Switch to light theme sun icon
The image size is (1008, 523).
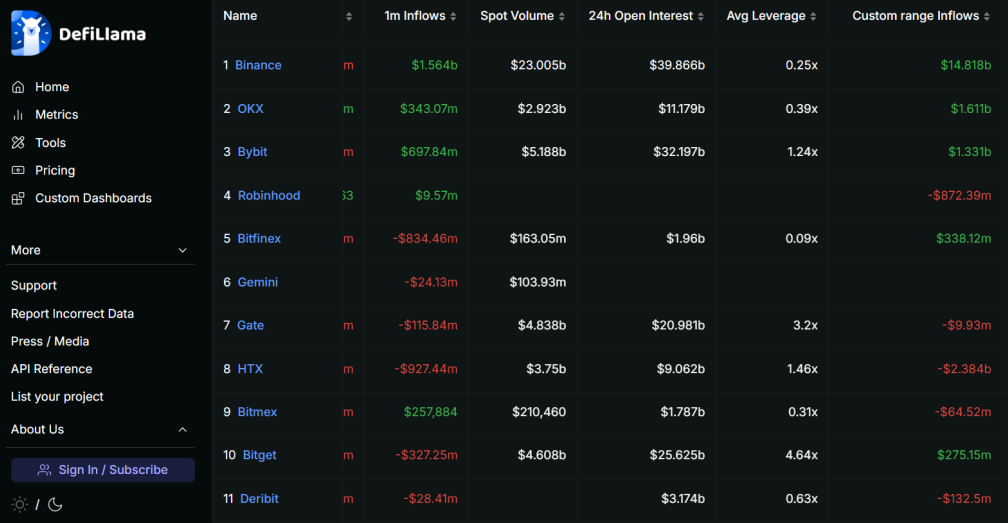coord(19,504)
